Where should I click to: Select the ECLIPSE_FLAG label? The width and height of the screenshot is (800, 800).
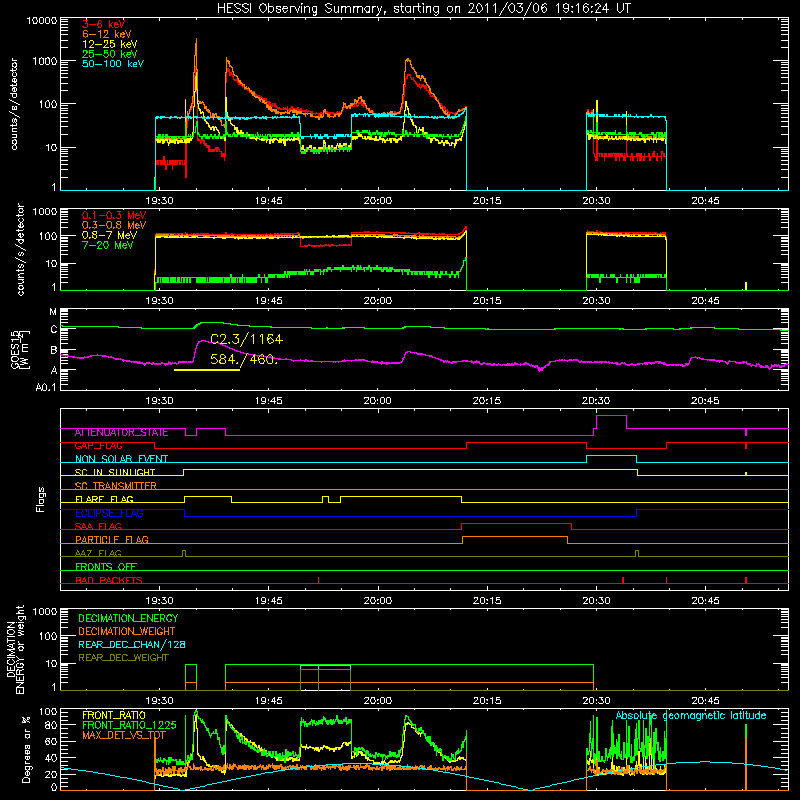point(109,513)
